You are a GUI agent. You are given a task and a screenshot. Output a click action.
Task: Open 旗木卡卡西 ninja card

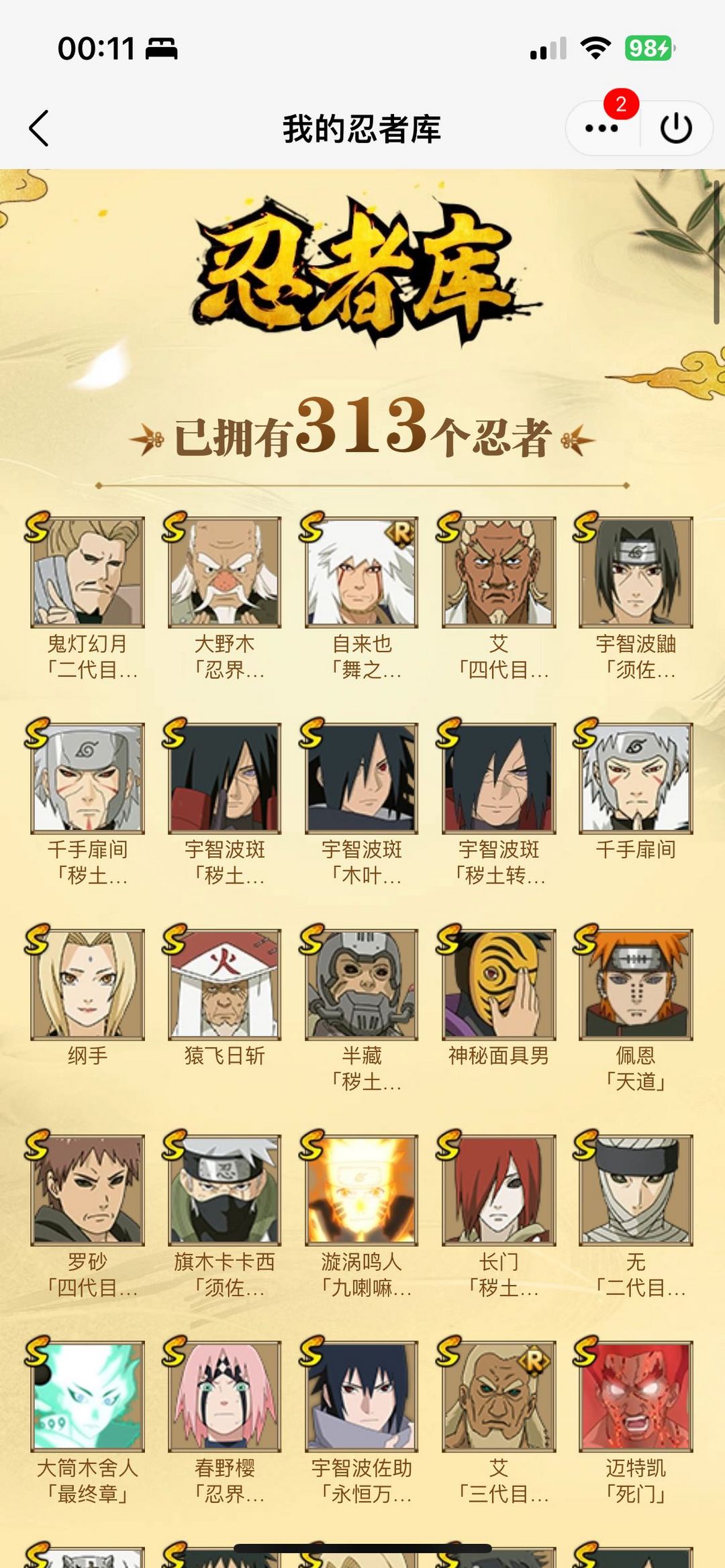(225, 1190)
